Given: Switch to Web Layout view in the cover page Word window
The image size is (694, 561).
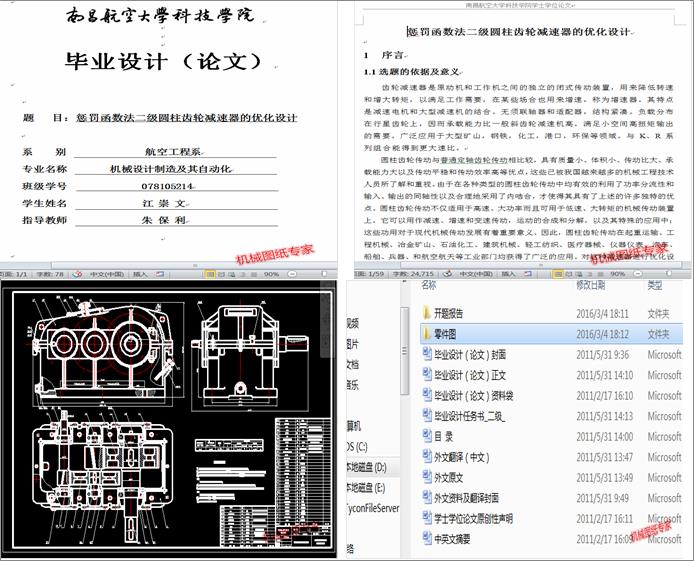Looking at the screenshot, I should [x=231, y=274].
